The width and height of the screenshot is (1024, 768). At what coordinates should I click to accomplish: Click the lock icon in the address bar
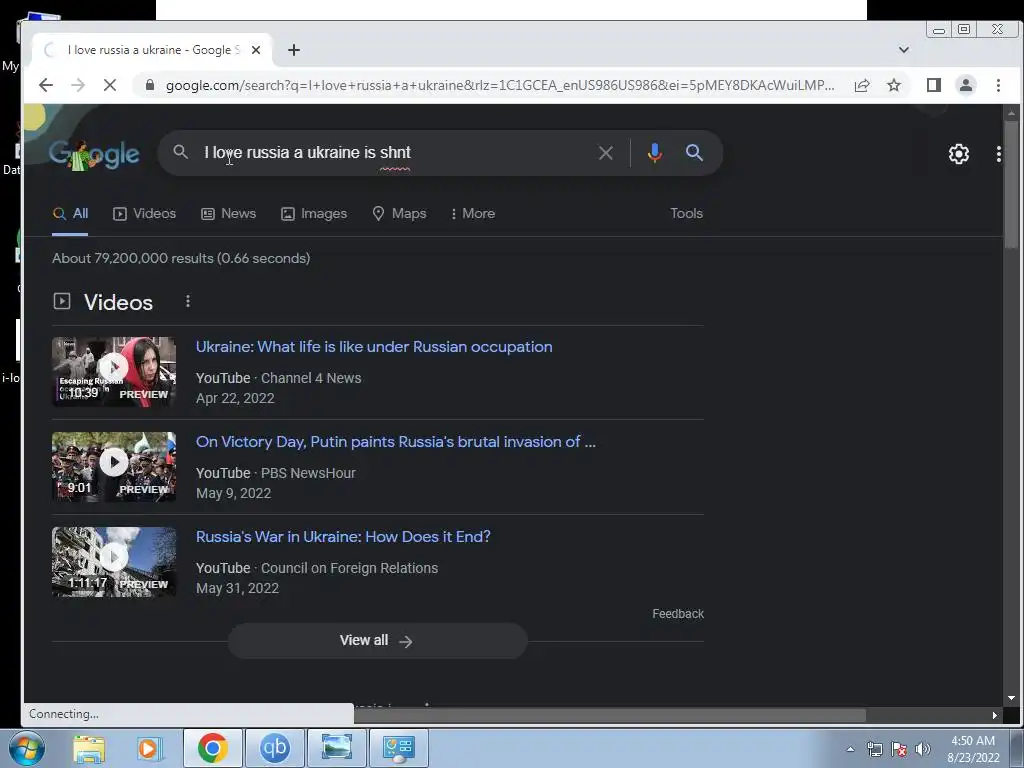tap(150, 85)
